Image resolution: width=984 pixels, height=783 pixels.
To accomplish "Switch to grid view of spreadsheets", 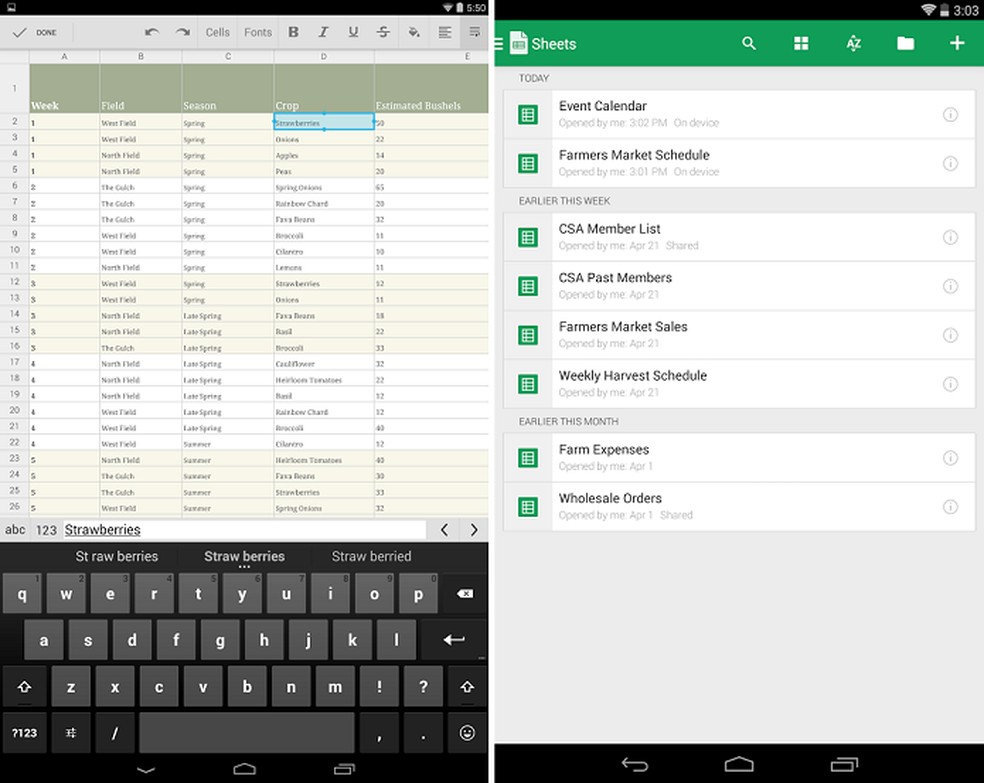I will click(x=801, y=43).
